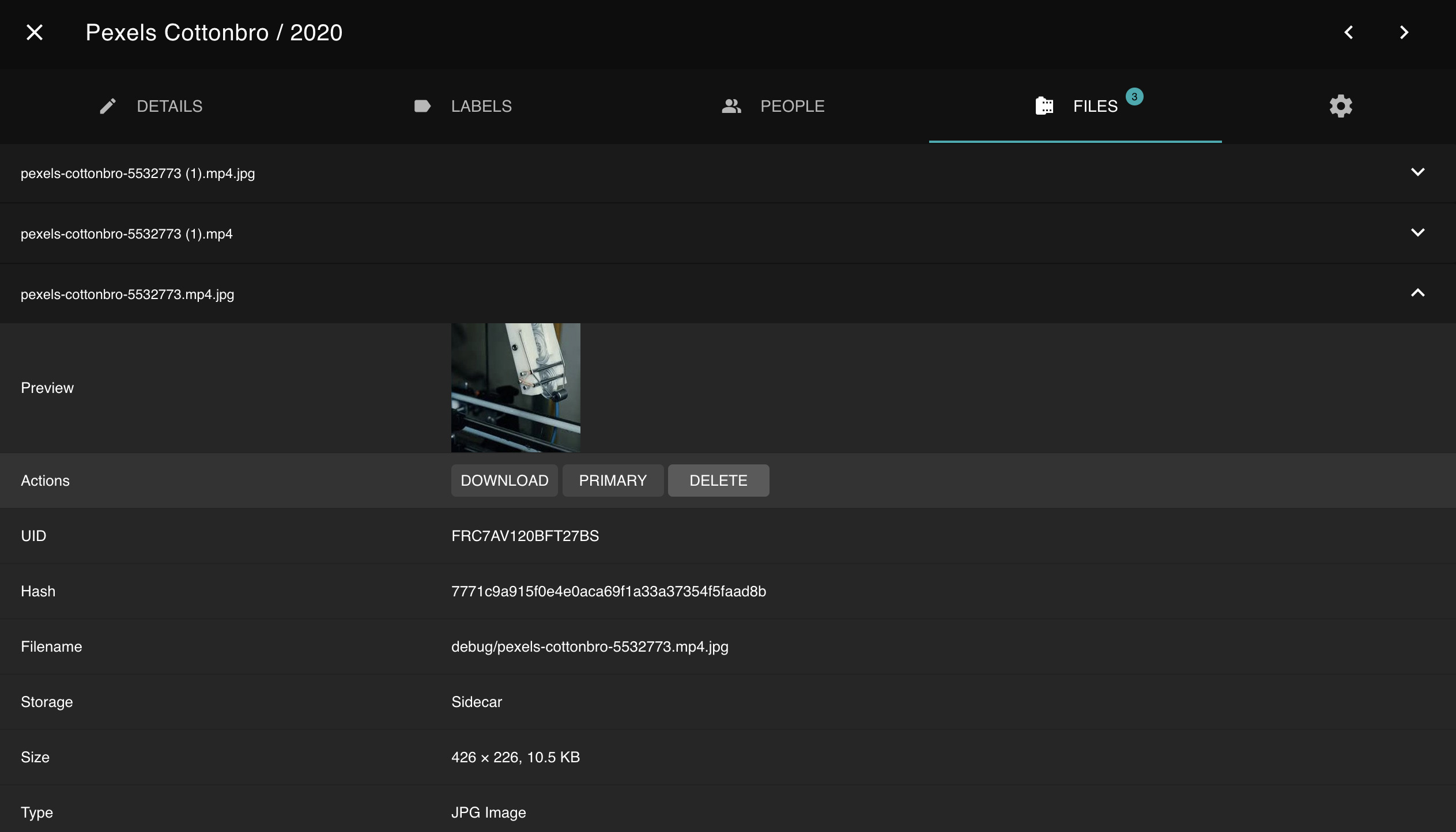Viewport: 1456px width, 832px height.
Task: Click the Files count badge showing 3
Action: tap(1134, 97)
